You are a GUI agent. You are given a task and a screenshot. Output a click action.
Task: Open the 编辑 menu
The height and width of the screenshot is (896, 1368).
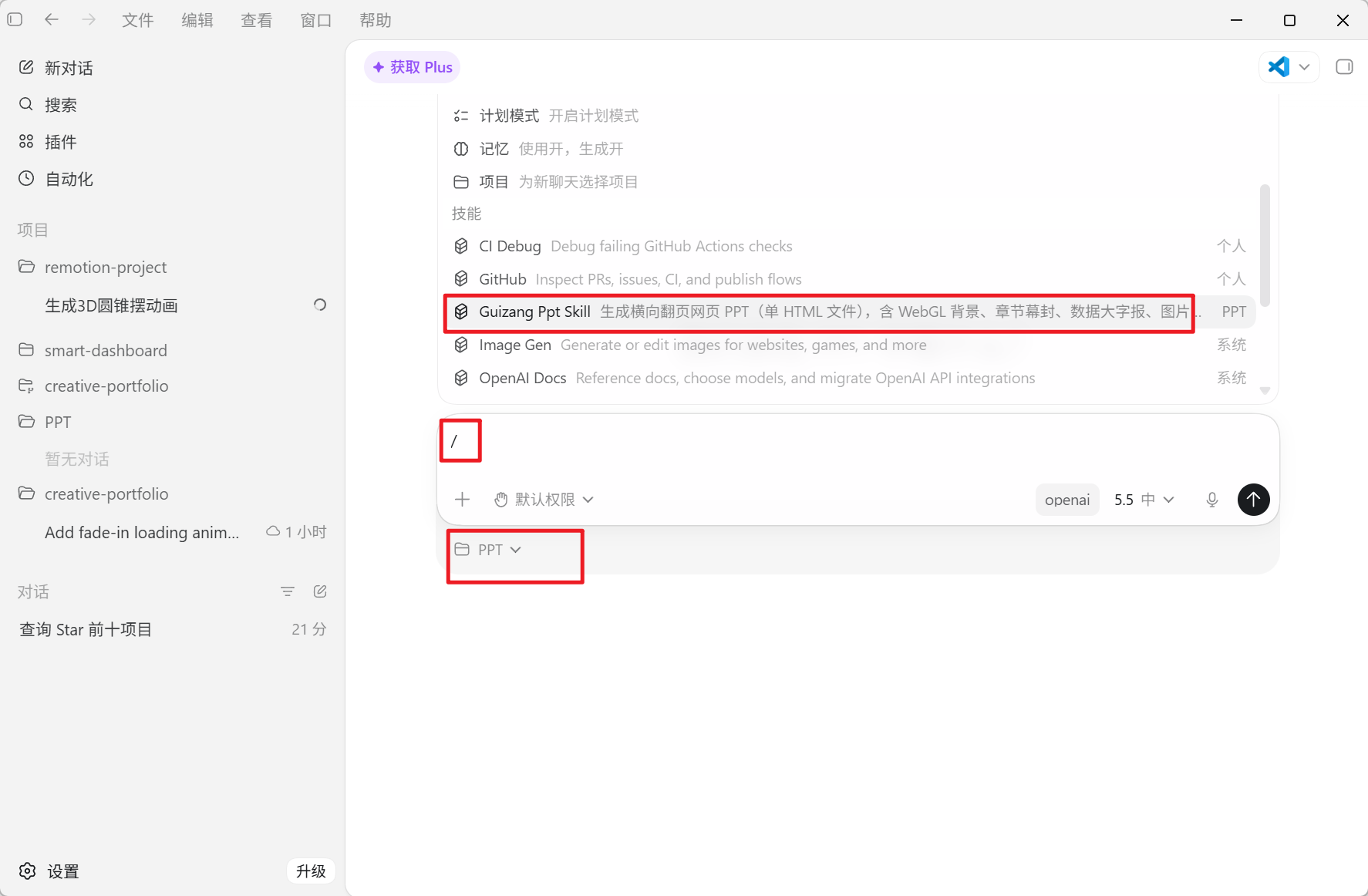point(197,20)
